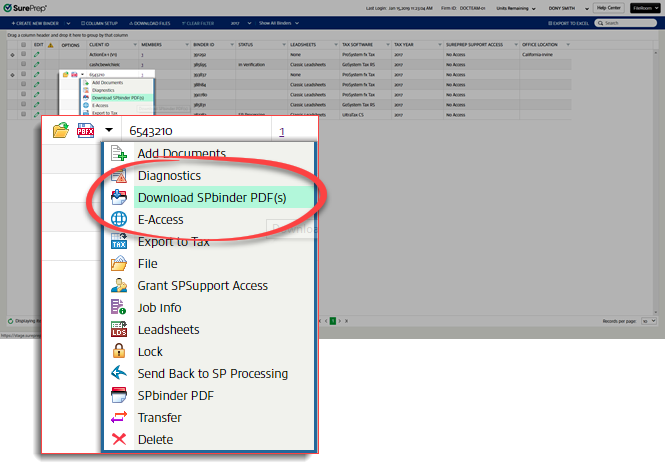Click the Diagnostics warning icon
This screenshot has height=469, width=665.
point(120,176)
